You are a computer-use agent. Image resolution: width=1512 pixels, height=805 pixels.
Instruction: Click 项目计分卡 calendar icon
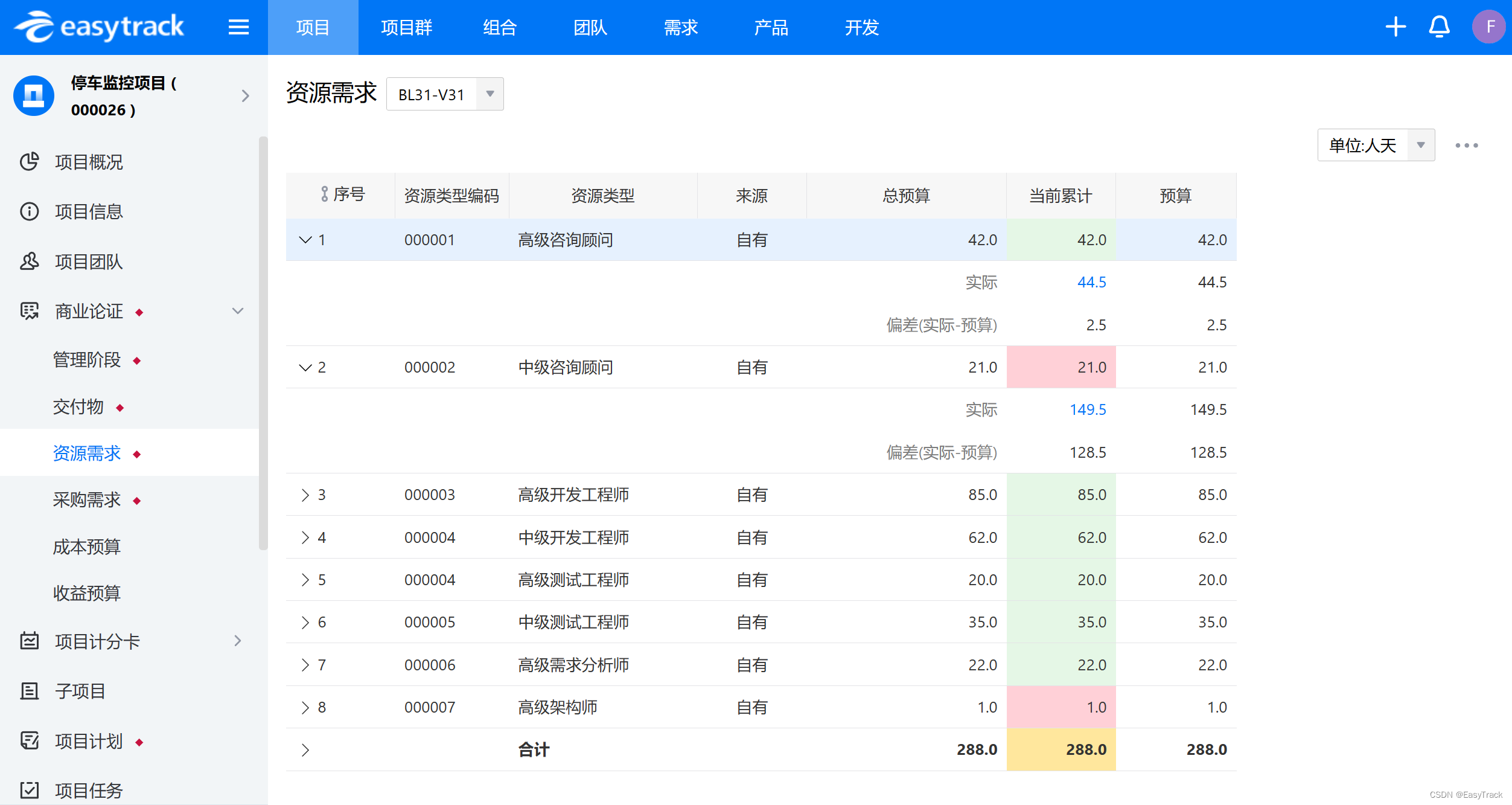pos(29,641)
